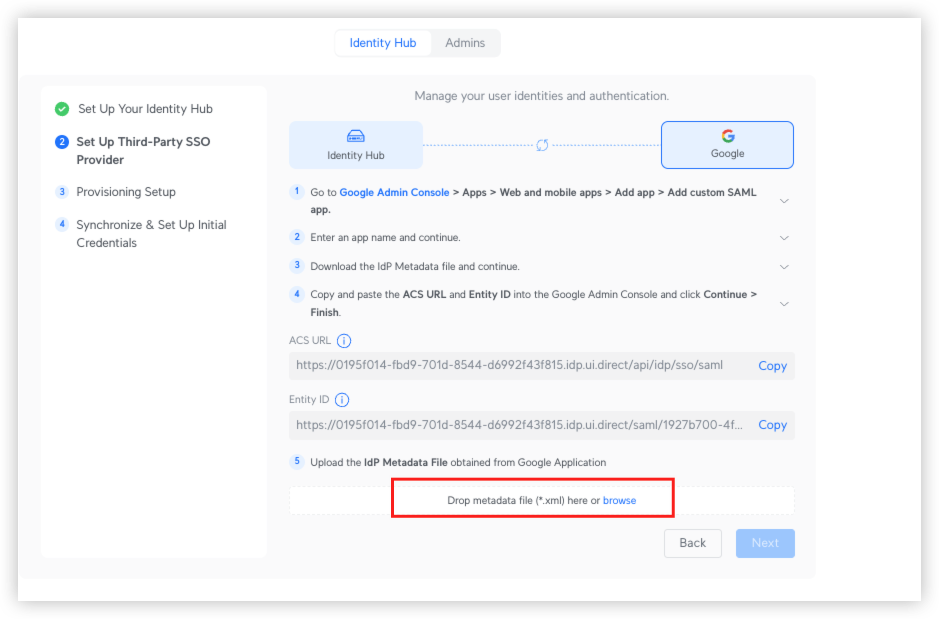Click the sync arrows icon between providers
The image size is (939, 619).
(x=542, y=145)
